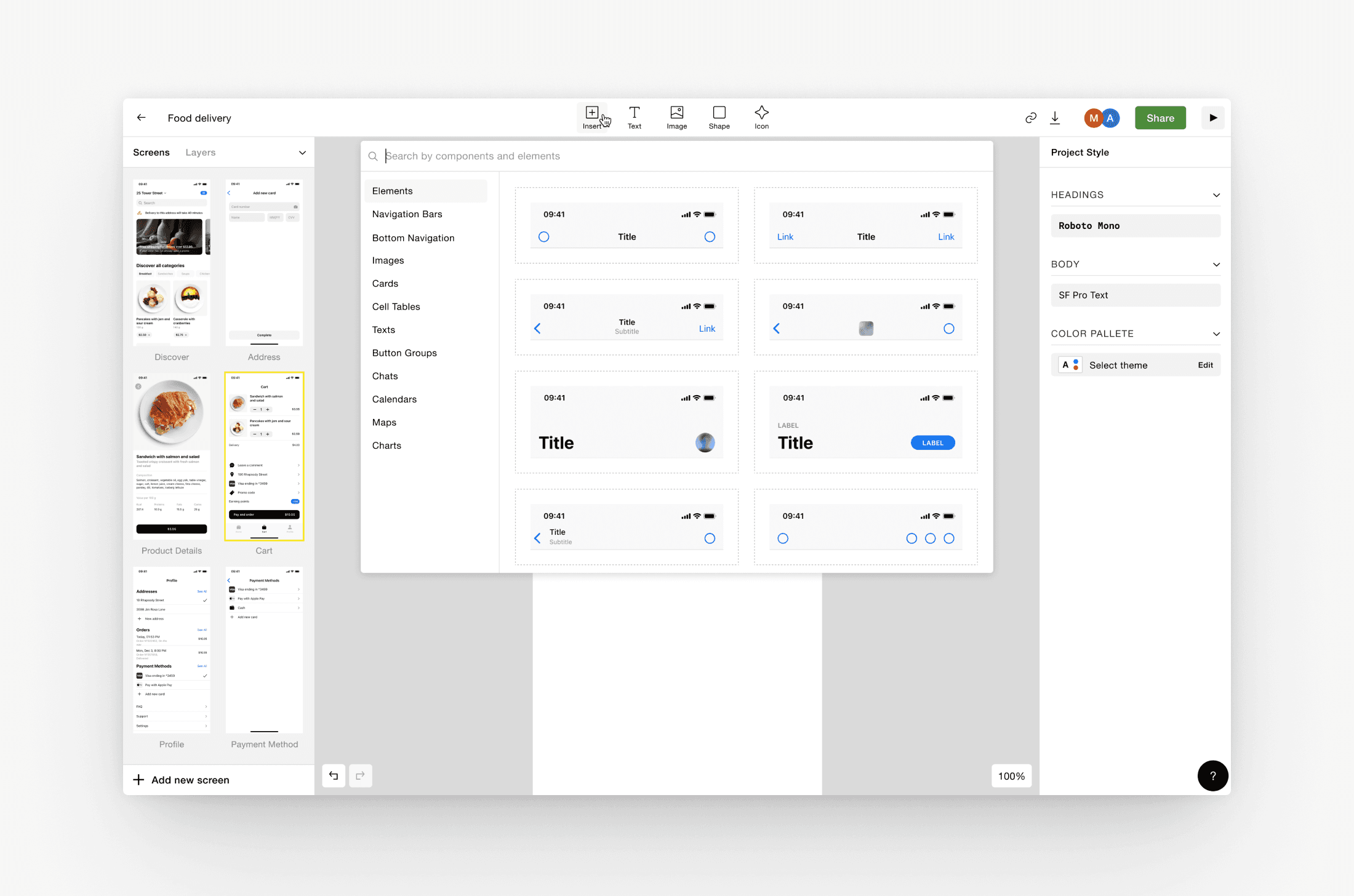Open help with the question mark button
This screenshot has width=1354, height=896.
(x=1212, y=776)
